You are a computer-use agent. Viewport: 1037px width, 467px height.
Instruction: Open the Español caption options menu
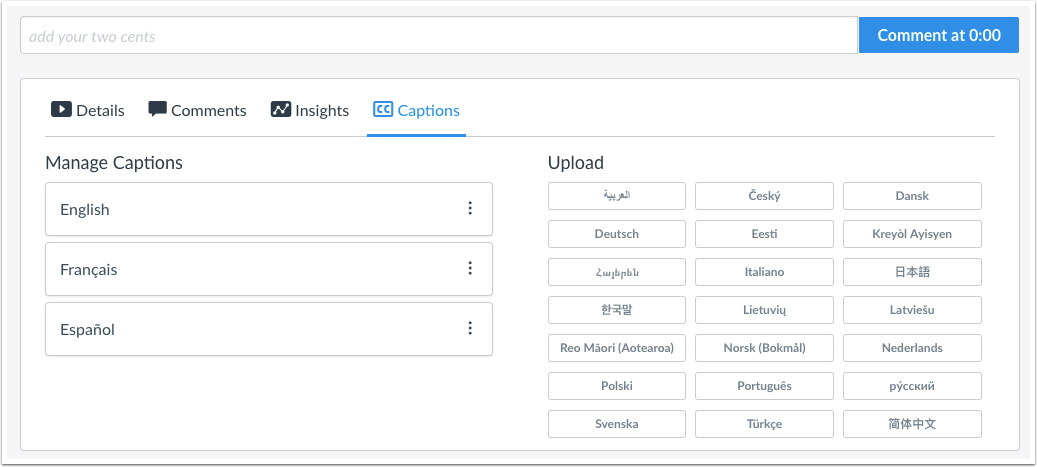pos(469,329)
